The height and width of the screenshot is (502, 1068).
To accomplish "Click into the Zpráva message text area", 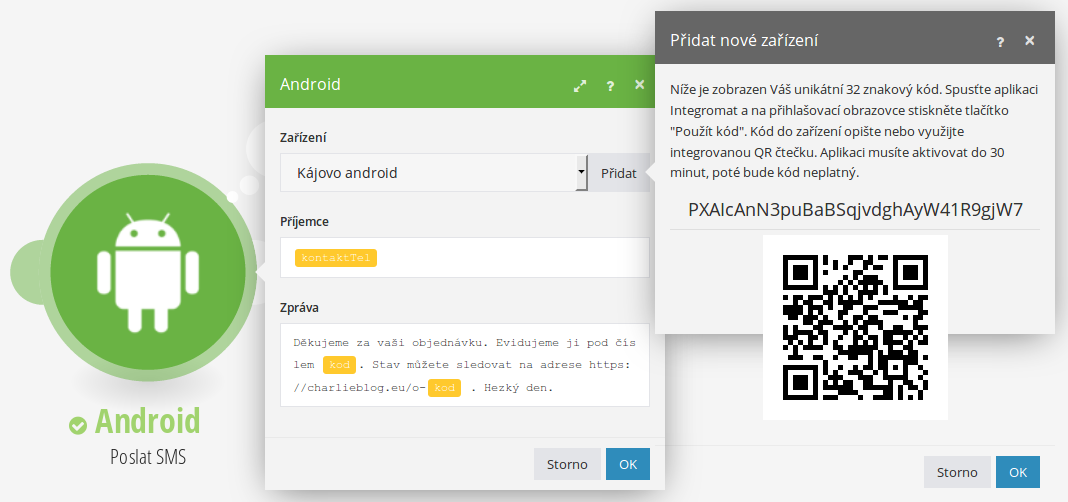I will point(465,365).
